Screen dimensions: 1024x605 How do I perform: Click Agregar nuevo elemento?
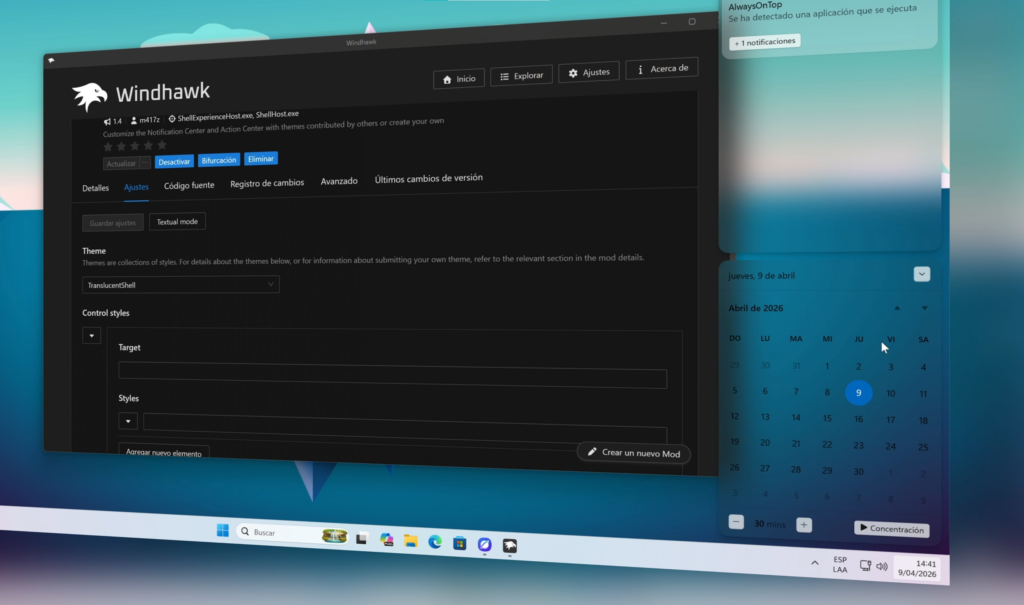(x=163, y=453)
